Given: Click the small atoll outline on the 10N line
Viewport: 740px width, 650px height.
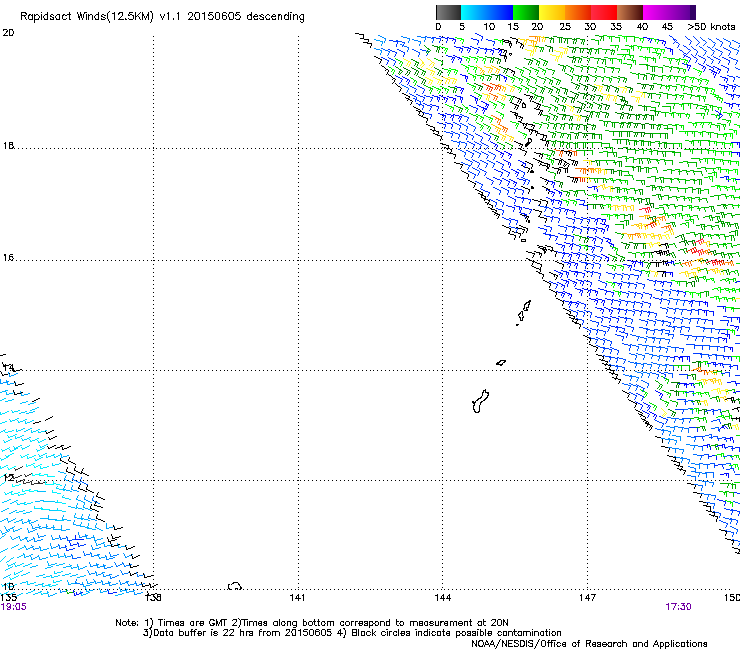Looking at the screenshot, I should pos(235,586).
